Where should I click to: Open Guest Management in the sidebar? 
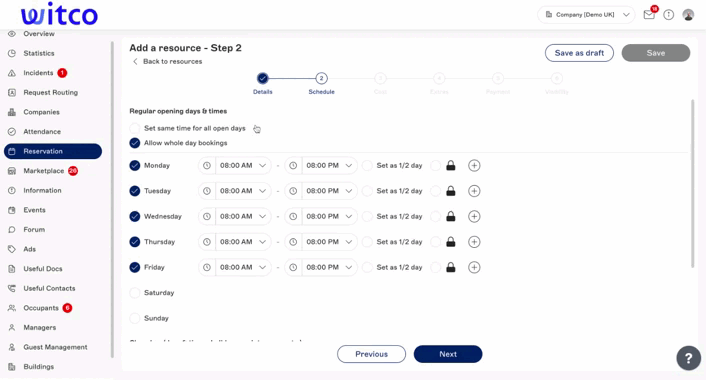pyautogui.click(x=55, y=347)
